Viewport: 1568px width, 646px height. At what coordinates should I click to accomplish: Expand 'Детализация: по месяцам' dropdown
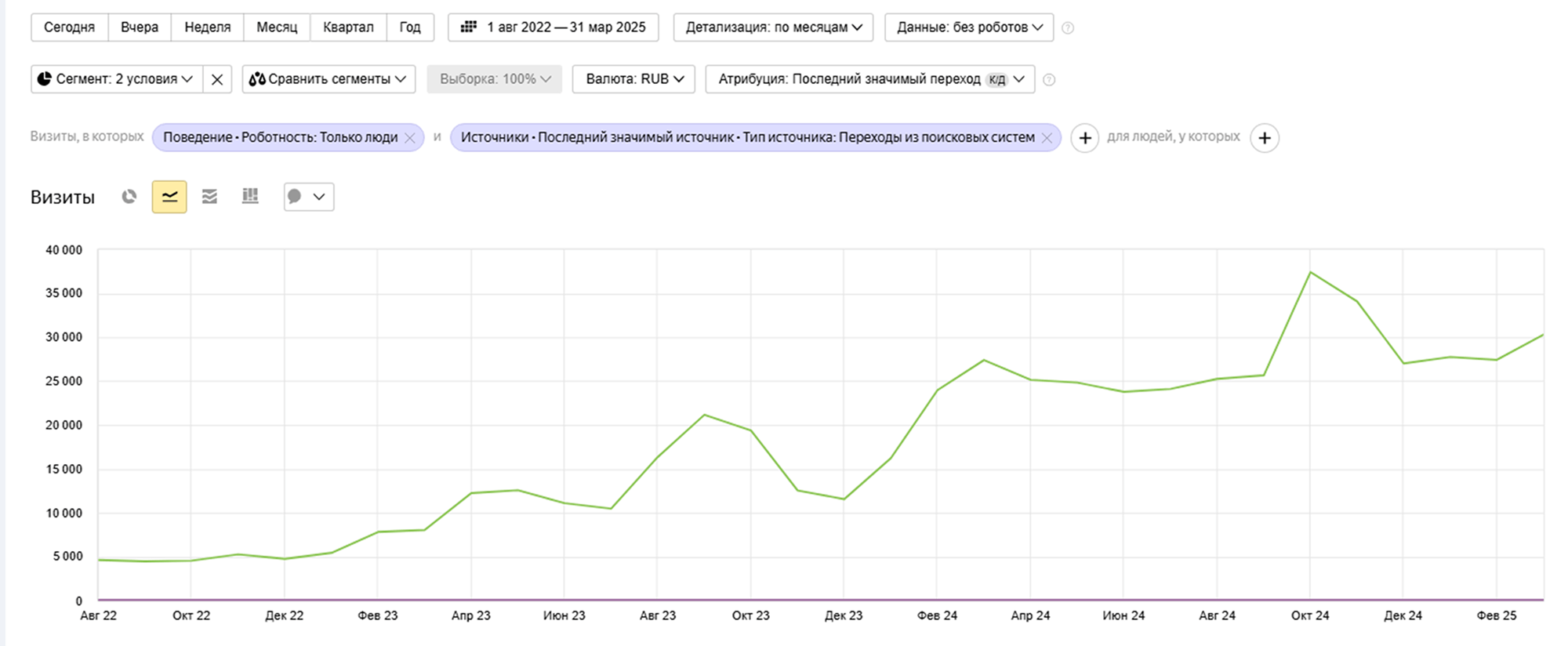(x=773, y=27)
